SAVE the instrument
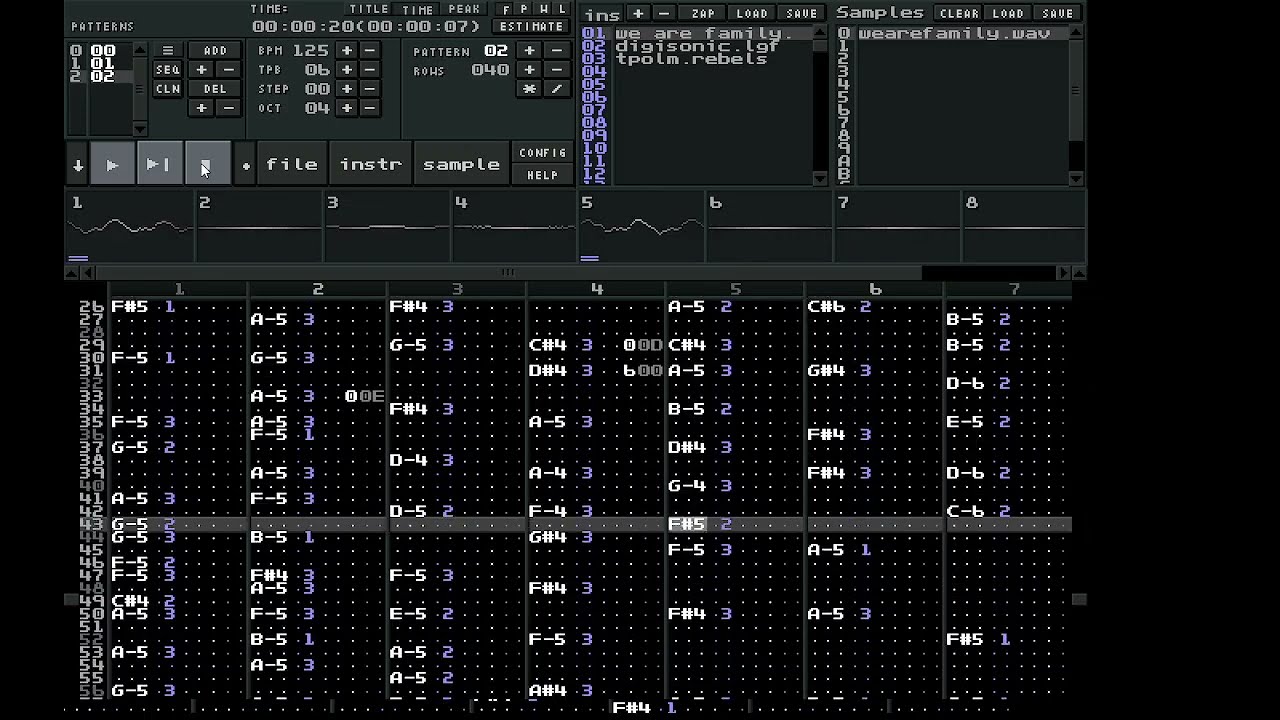The image size is (1280, 720). click(x=801, y=13)
